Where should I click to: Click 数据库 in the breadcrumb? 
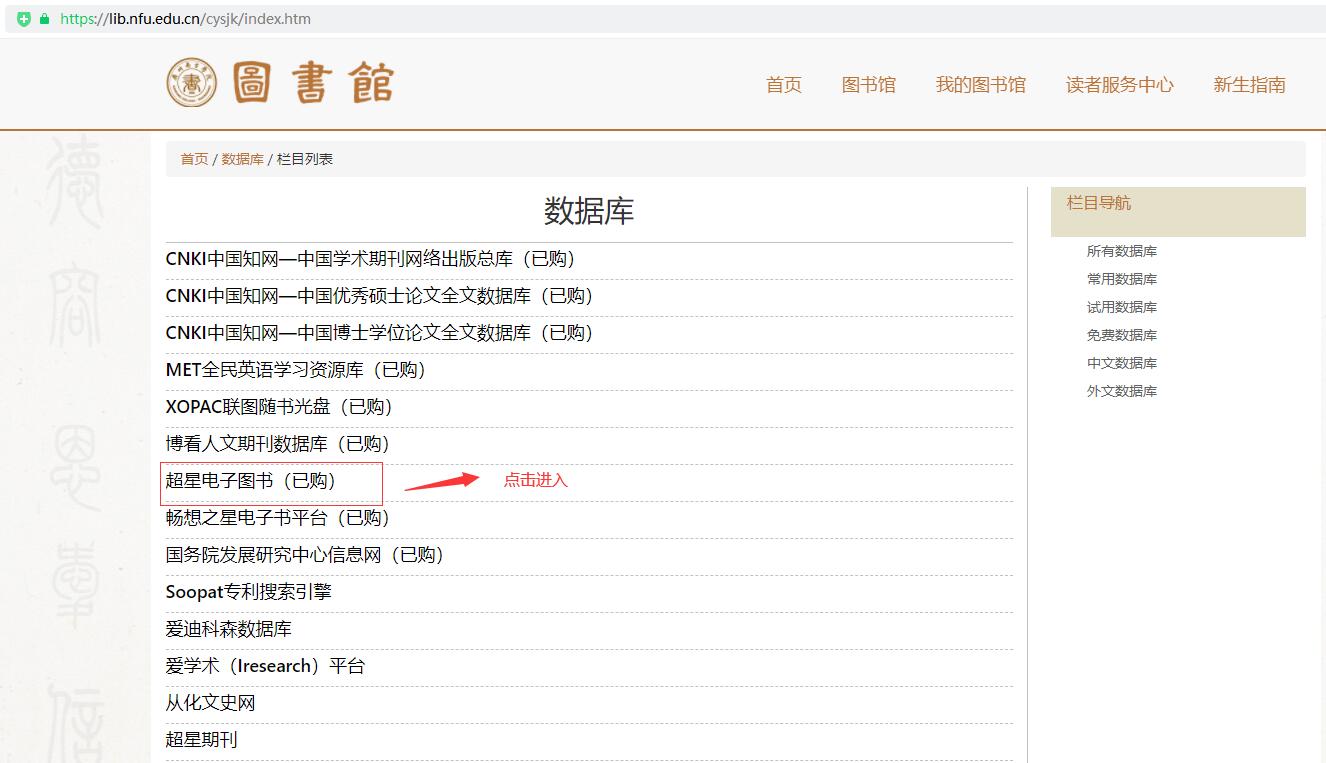point(243,159)
